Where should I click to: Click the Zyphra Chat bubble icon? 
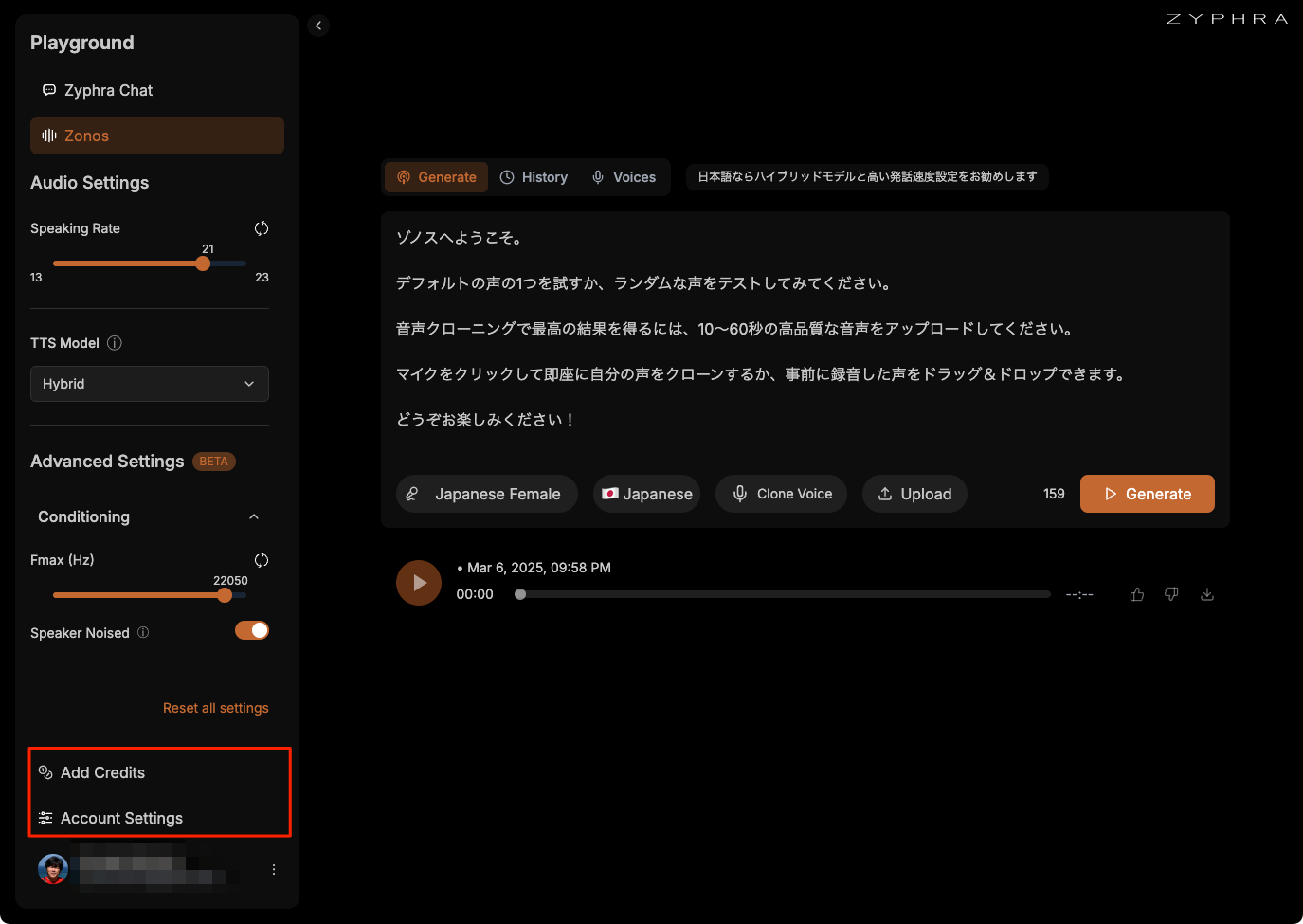49,90
